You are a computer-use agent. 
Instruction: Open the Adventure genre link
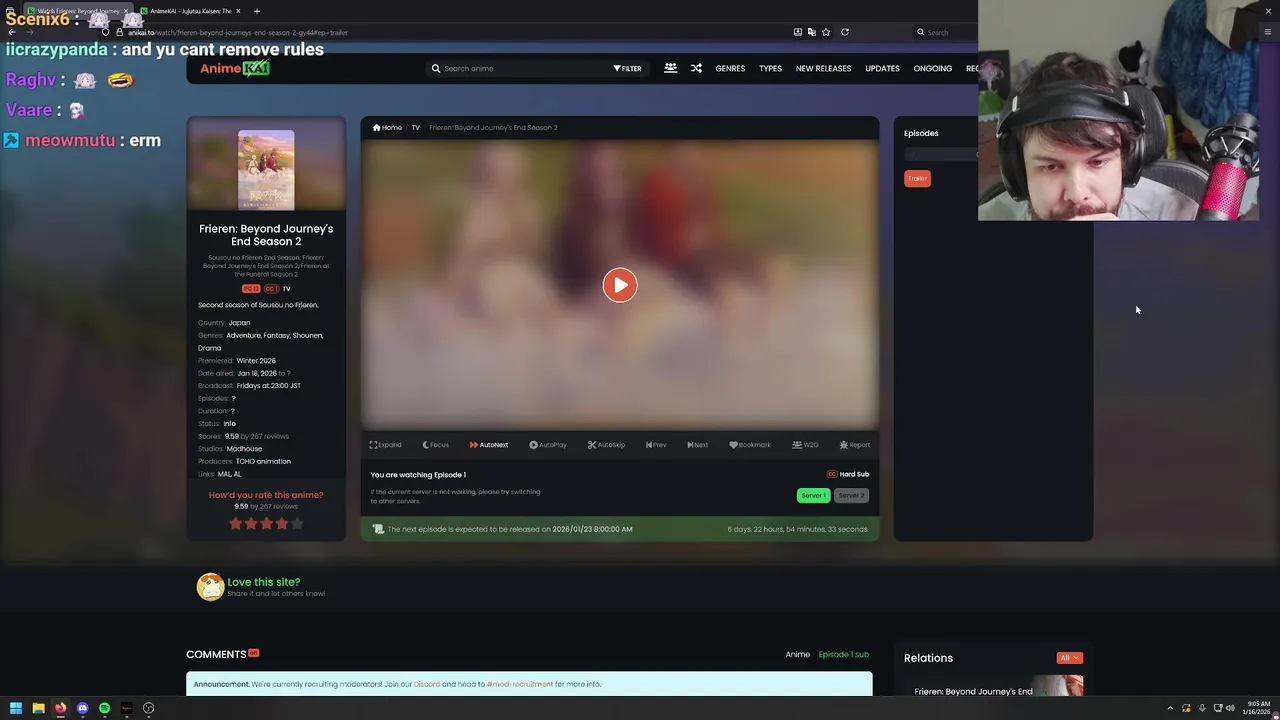(242, 336)
